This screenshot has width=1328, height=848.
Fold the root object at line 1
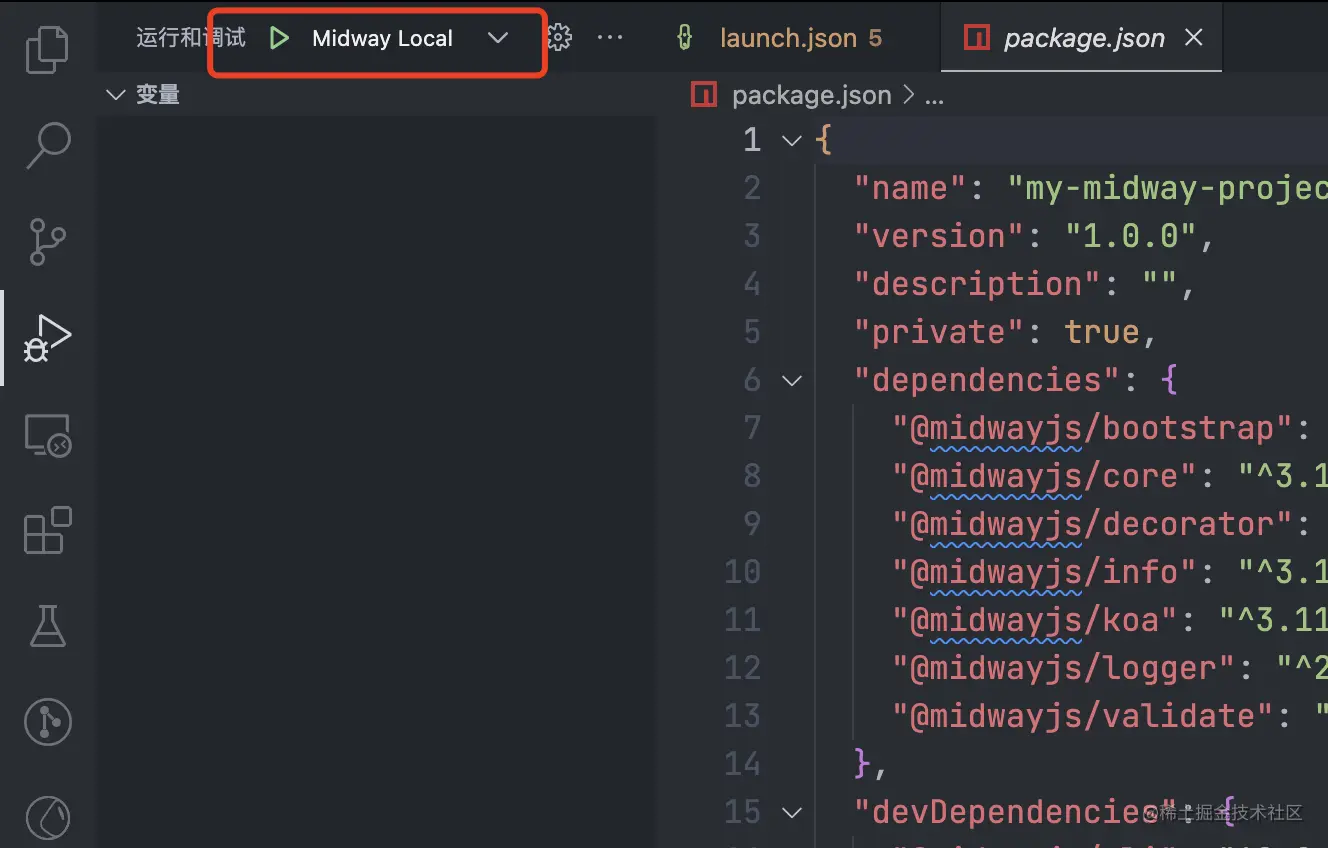[x=792, y=141]
